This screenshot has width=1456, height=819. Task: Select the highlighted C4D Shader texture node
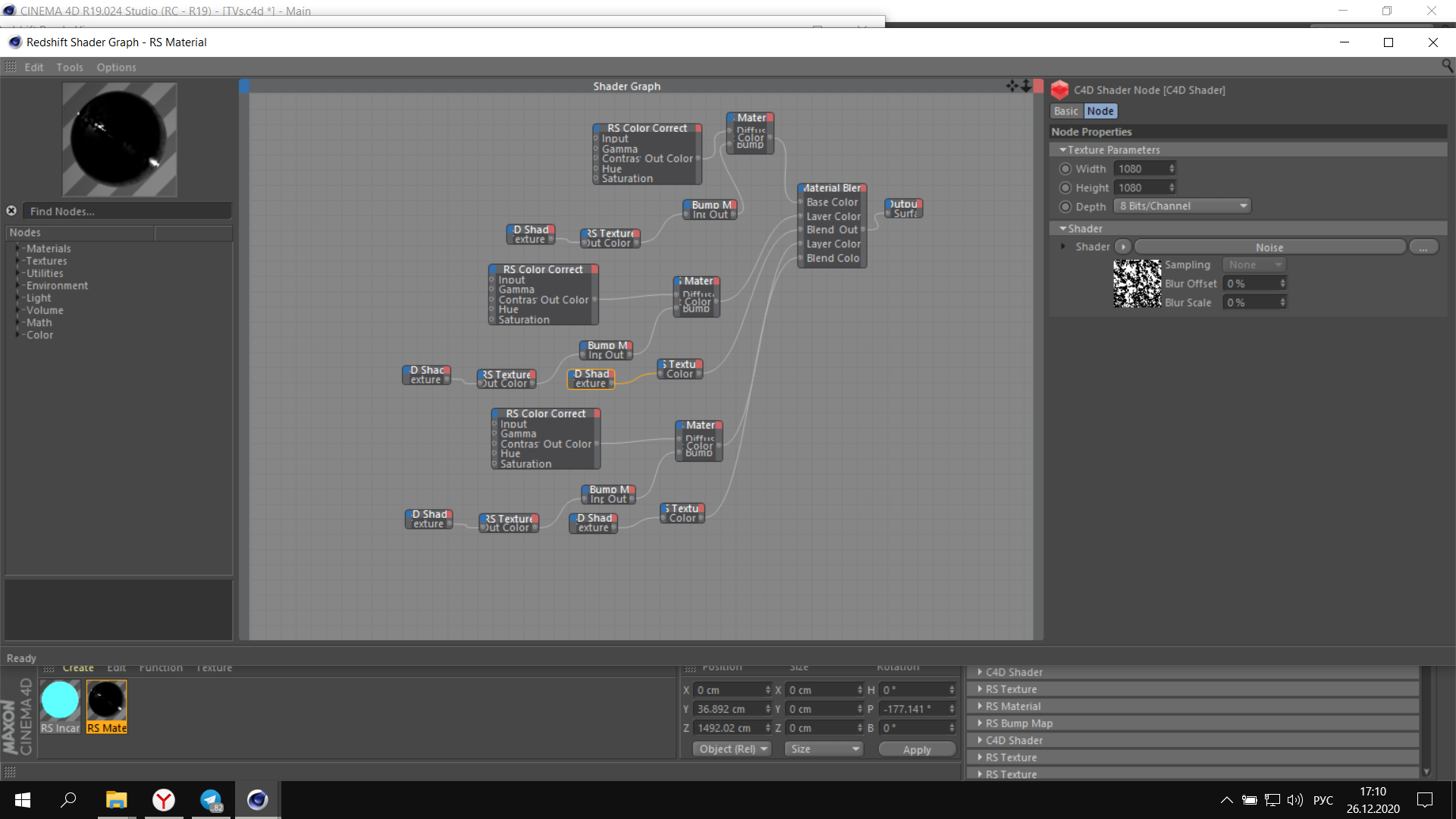[x=591, y=378]
